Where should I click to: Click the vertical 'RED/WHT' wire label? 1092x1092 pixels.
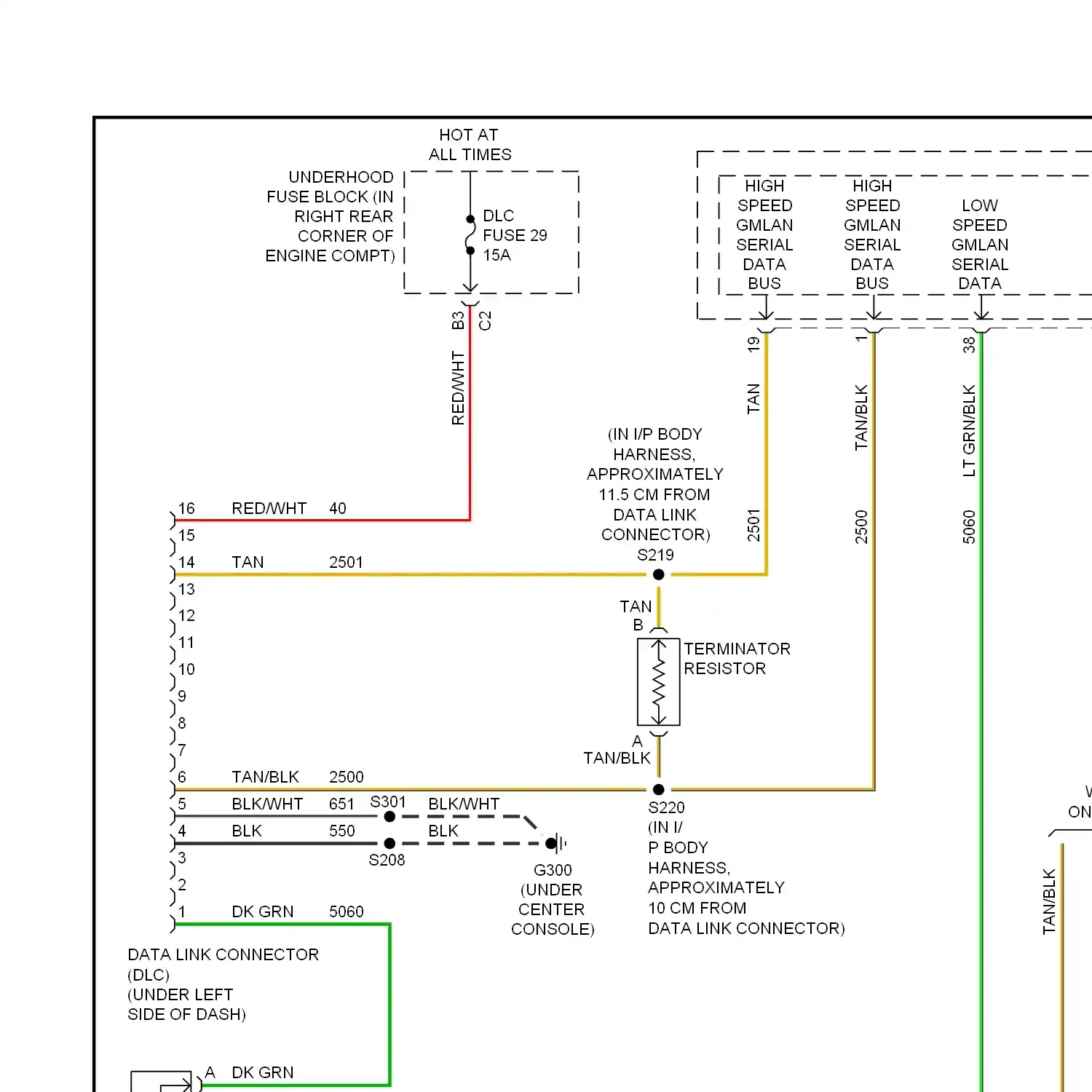[x=457, y=388]
